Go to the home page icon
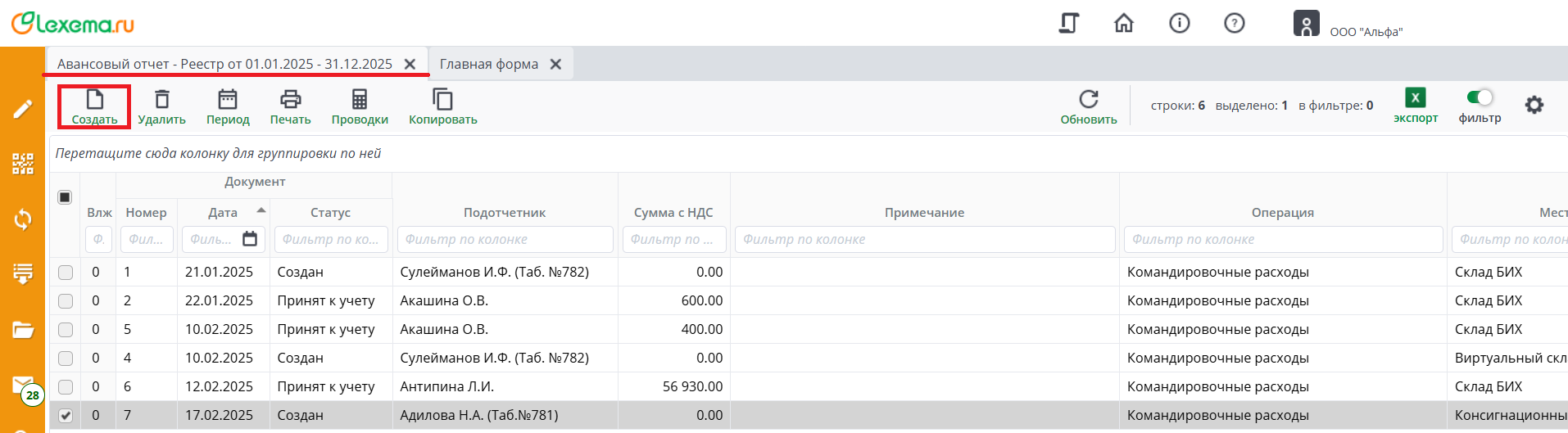The height and width of the screenshot is (433, 1568). [1124, 23]
